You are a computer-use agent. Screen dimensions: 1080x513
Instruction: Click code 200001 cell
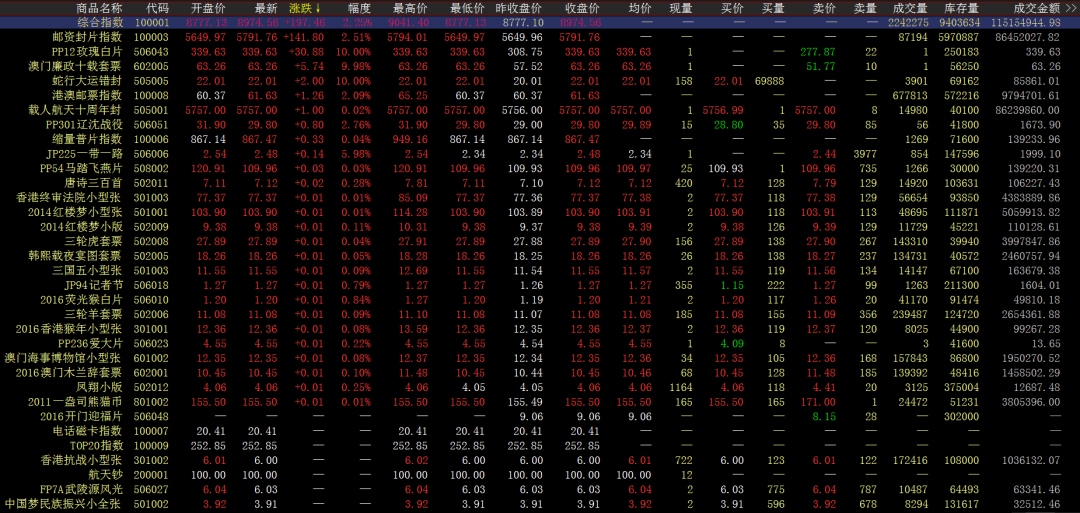152,474
